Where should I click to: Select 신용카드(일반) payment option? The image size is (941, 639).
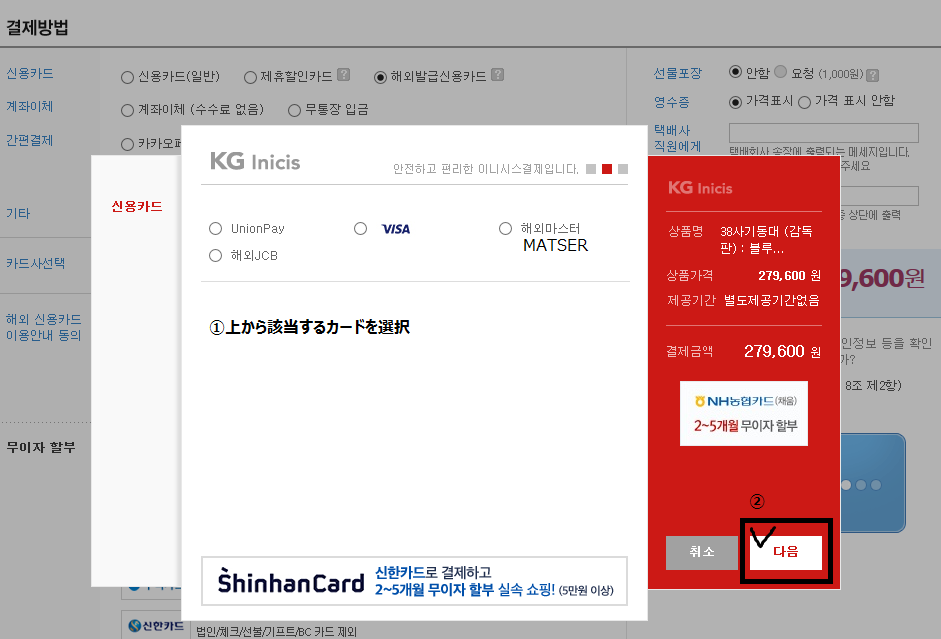click(x=127, y=77)
